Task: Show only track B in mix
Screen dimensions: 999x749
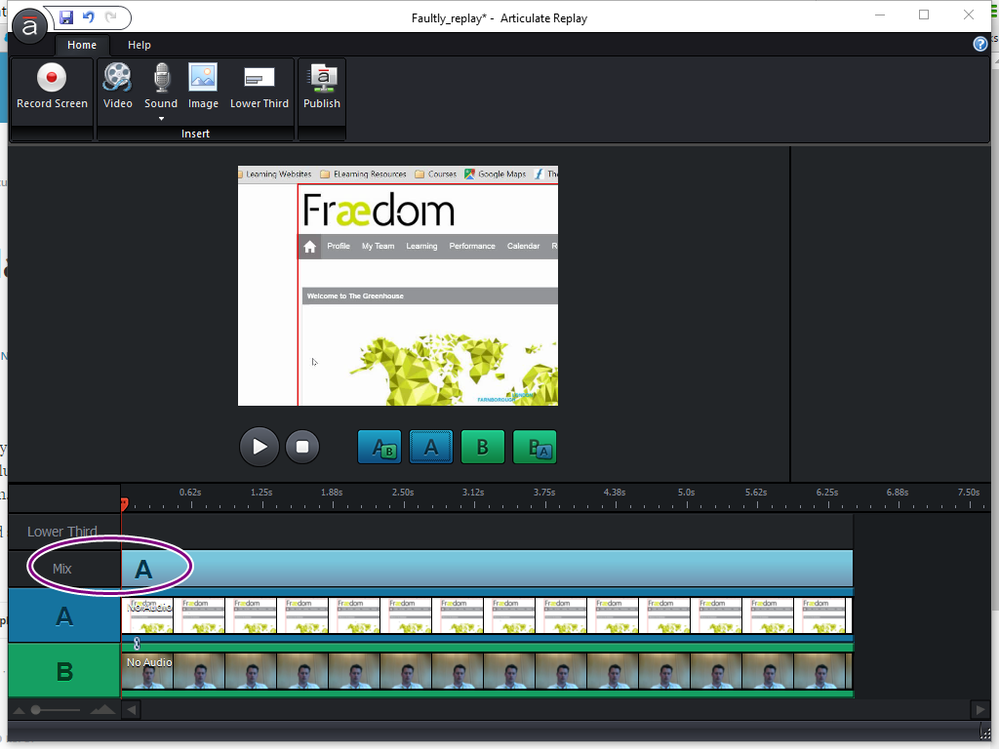Action: (483, 447)
